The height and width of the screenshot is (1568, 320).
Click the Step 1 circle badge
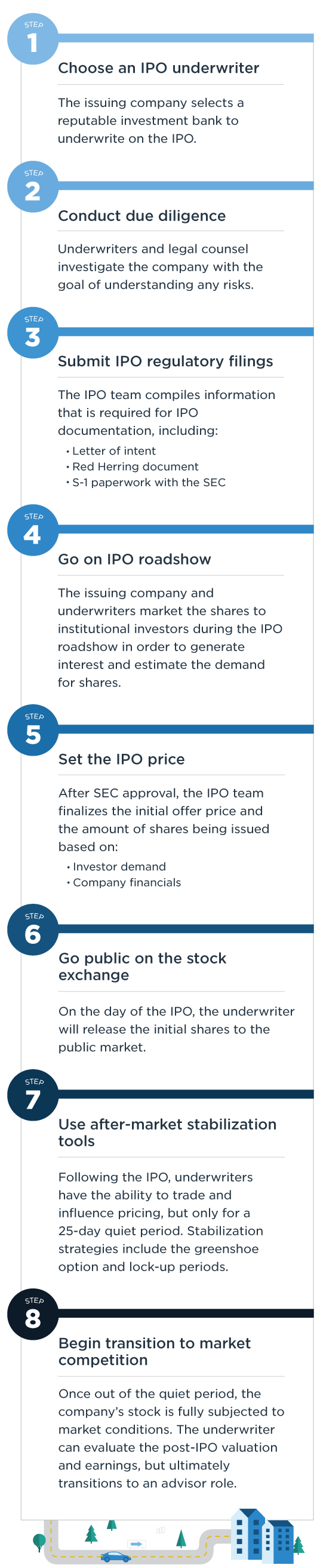(33, 39)
